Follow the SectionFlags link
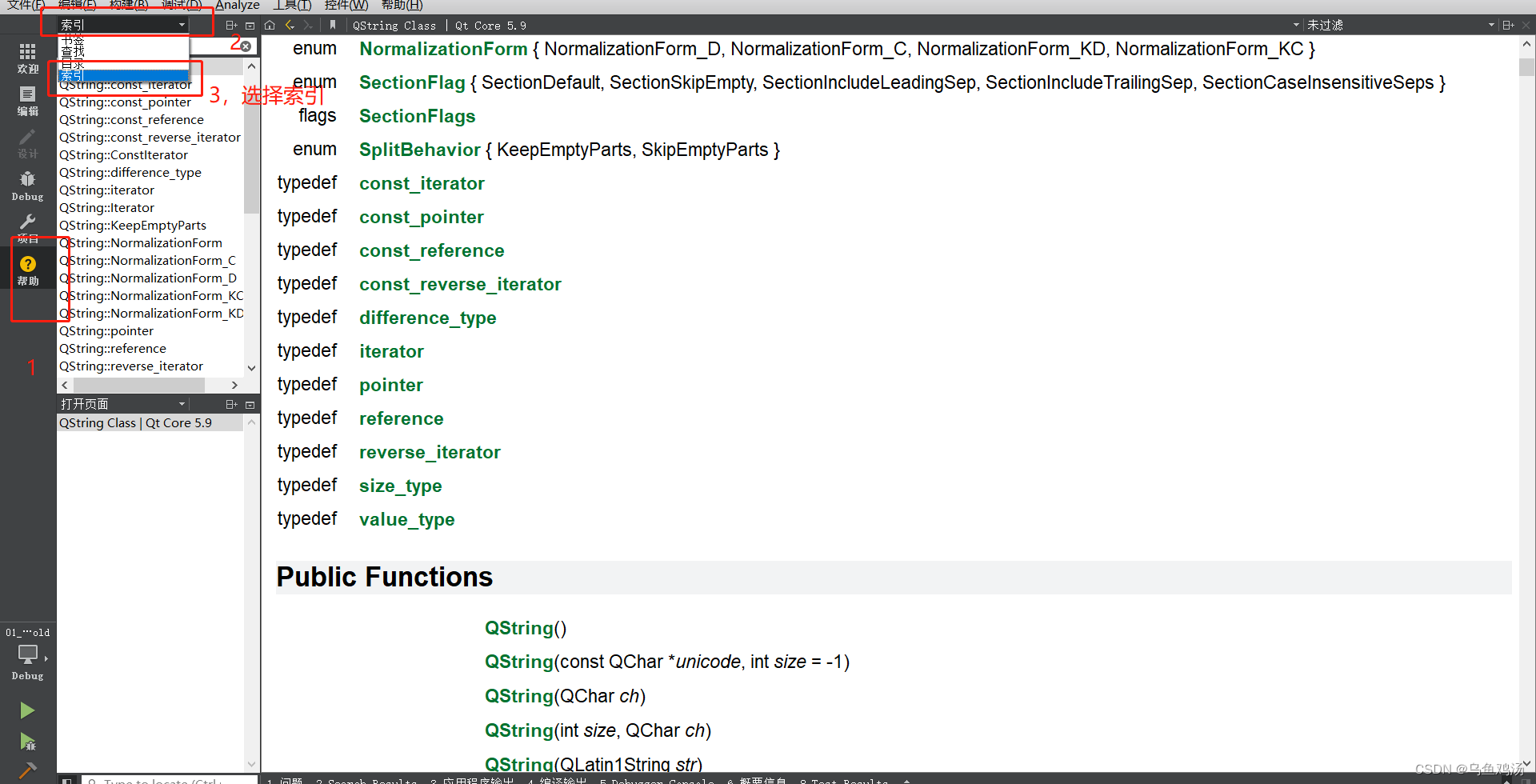The width and height of the screenshot is (1536, 784). (417, 116)
